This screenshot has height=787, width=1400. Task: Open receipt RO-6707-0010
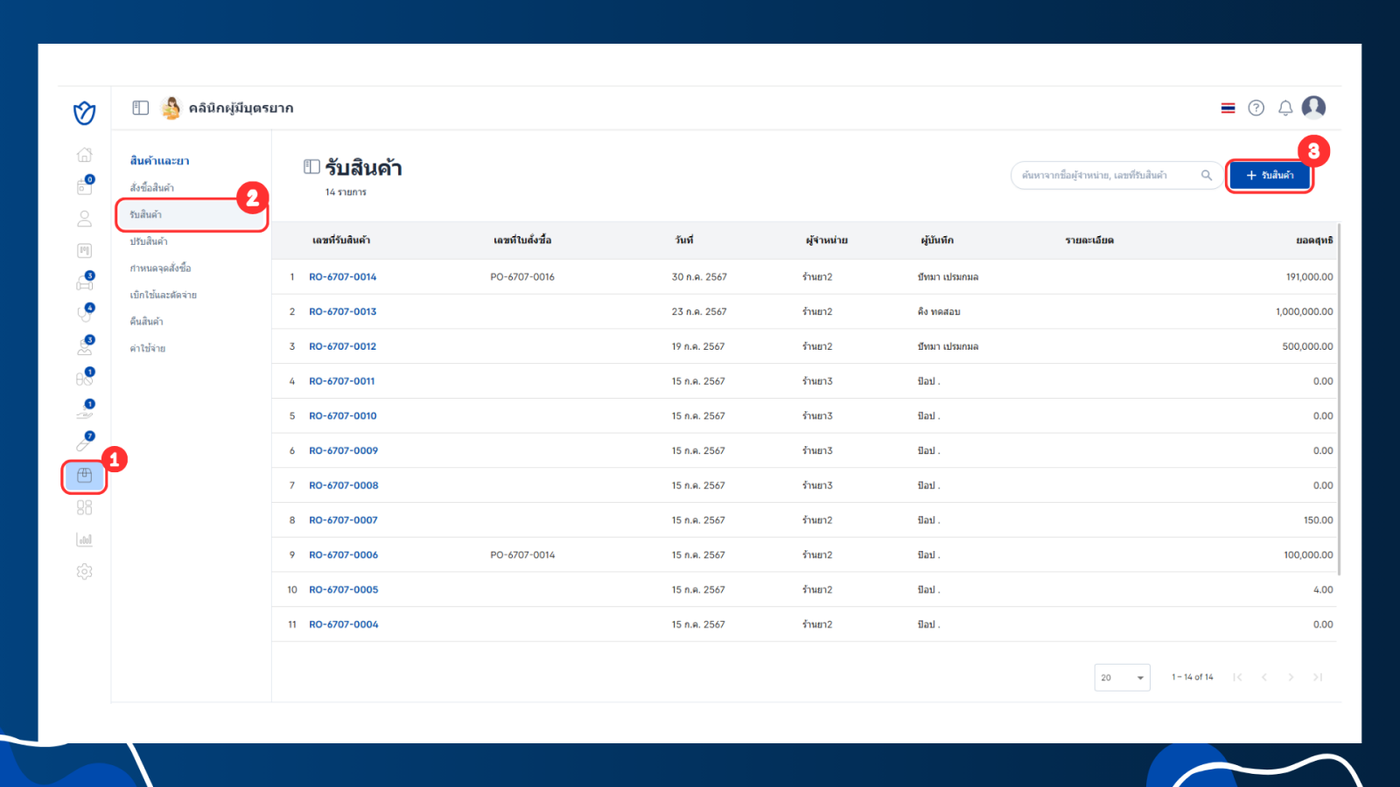(343, 416)
